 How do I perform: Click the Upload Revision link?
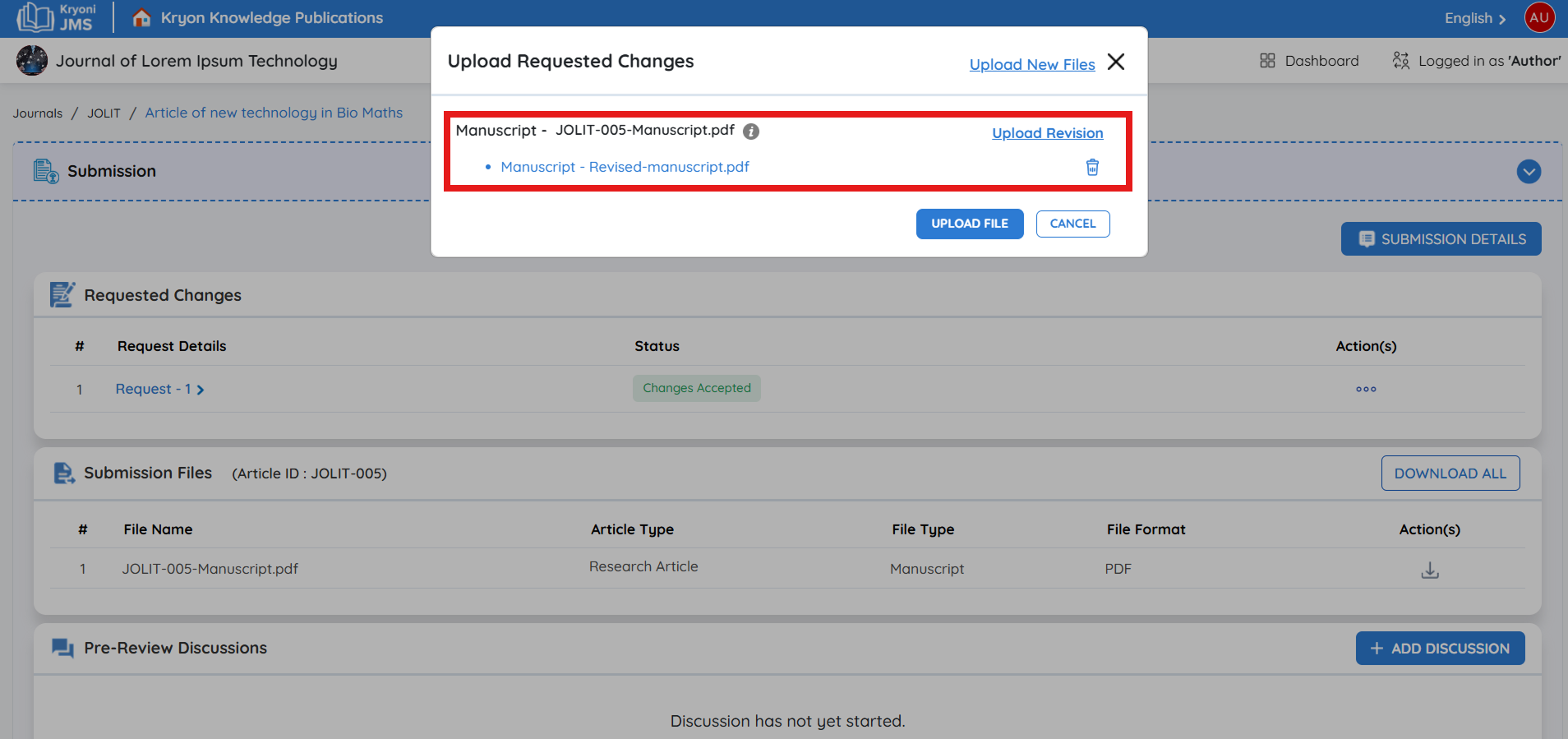1047,133
